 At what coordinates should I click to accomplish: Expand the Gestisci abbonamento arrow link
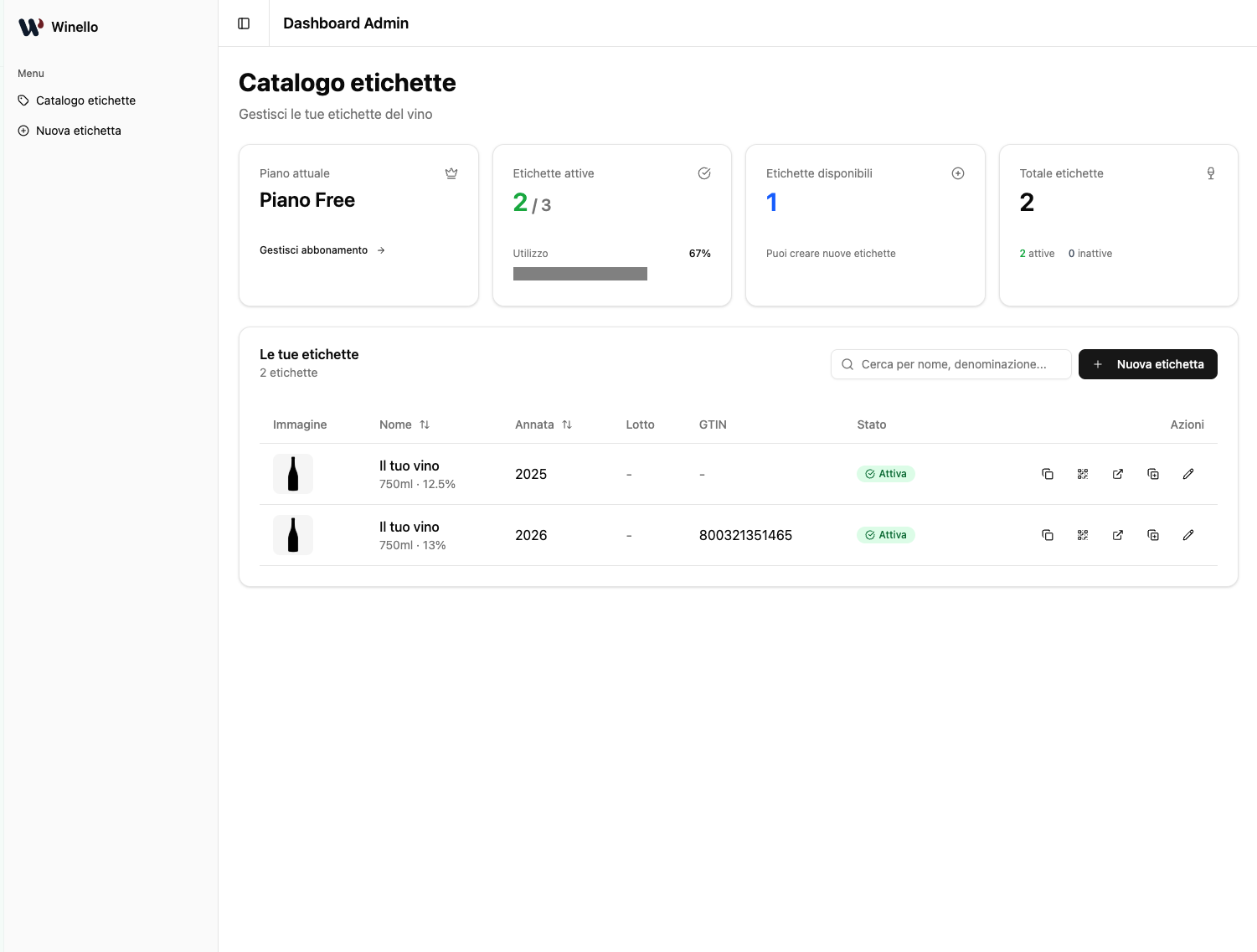(381, 250)
